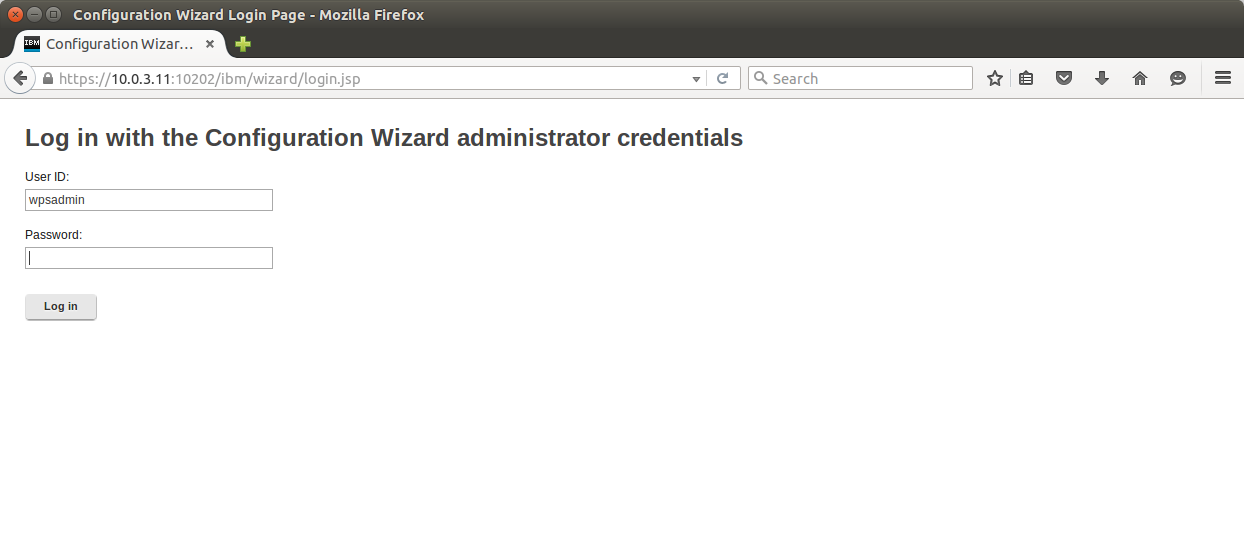This screenshot has height=559, width=1244.
Task: Click the Firefox back arrow button
Action: 20,78
